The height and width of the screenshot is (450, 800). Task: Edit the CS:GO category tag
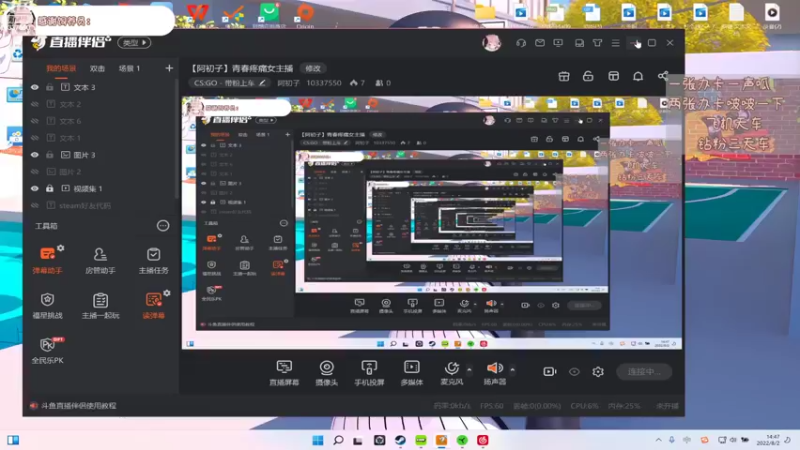[x=230, y=83]
